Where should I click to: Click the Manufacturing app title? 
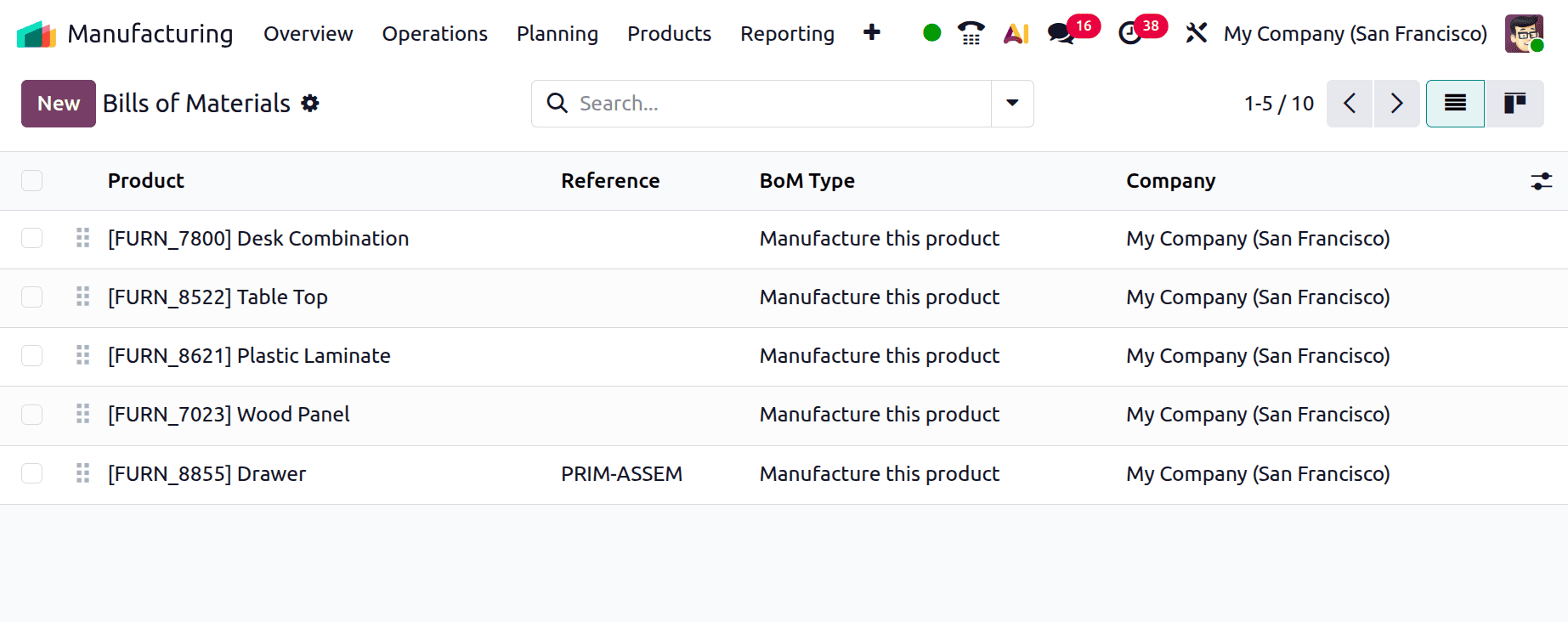(150, 34)
